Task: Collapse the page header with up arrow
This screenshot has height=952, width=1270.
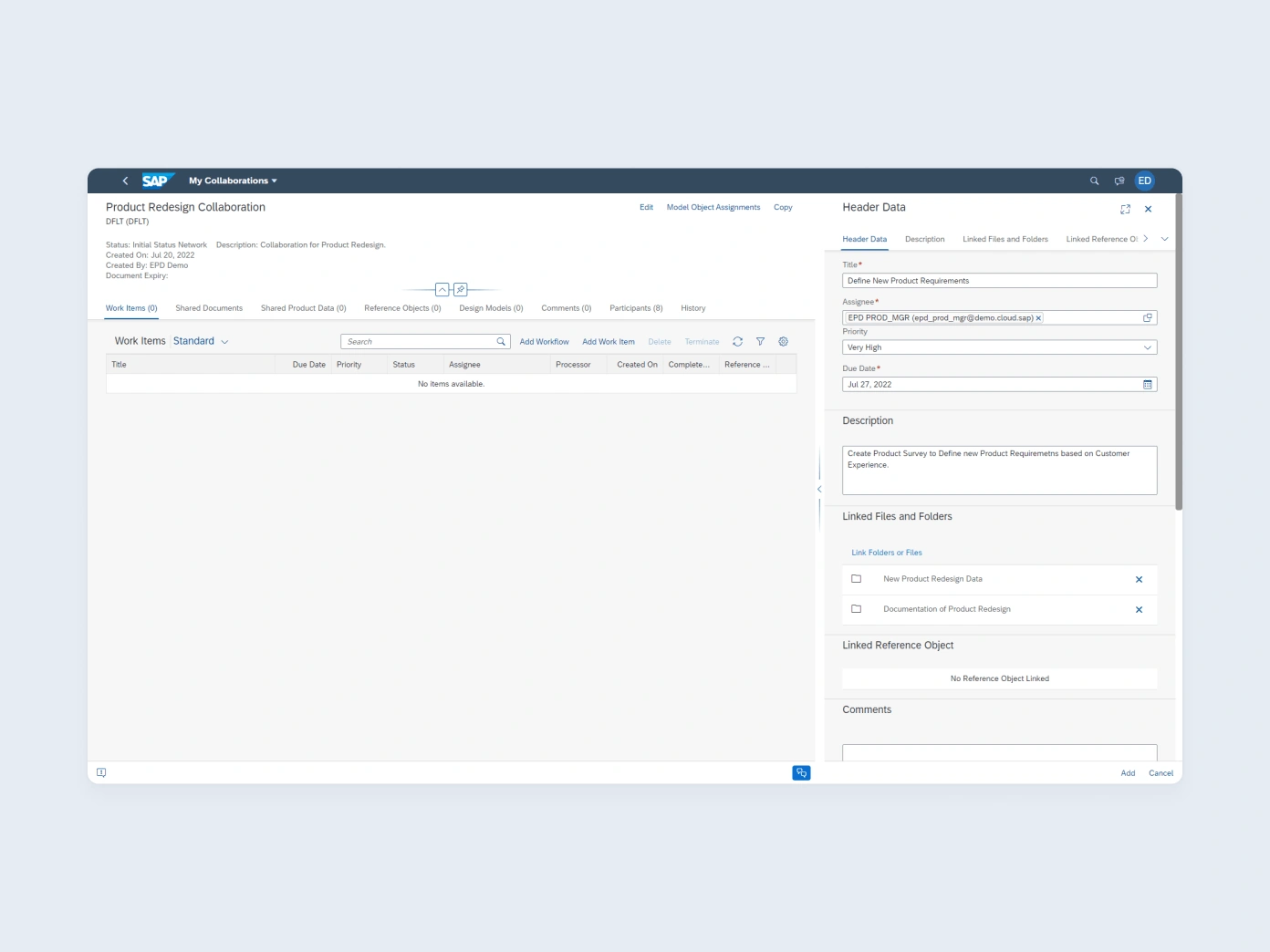Action: [442, 290]
